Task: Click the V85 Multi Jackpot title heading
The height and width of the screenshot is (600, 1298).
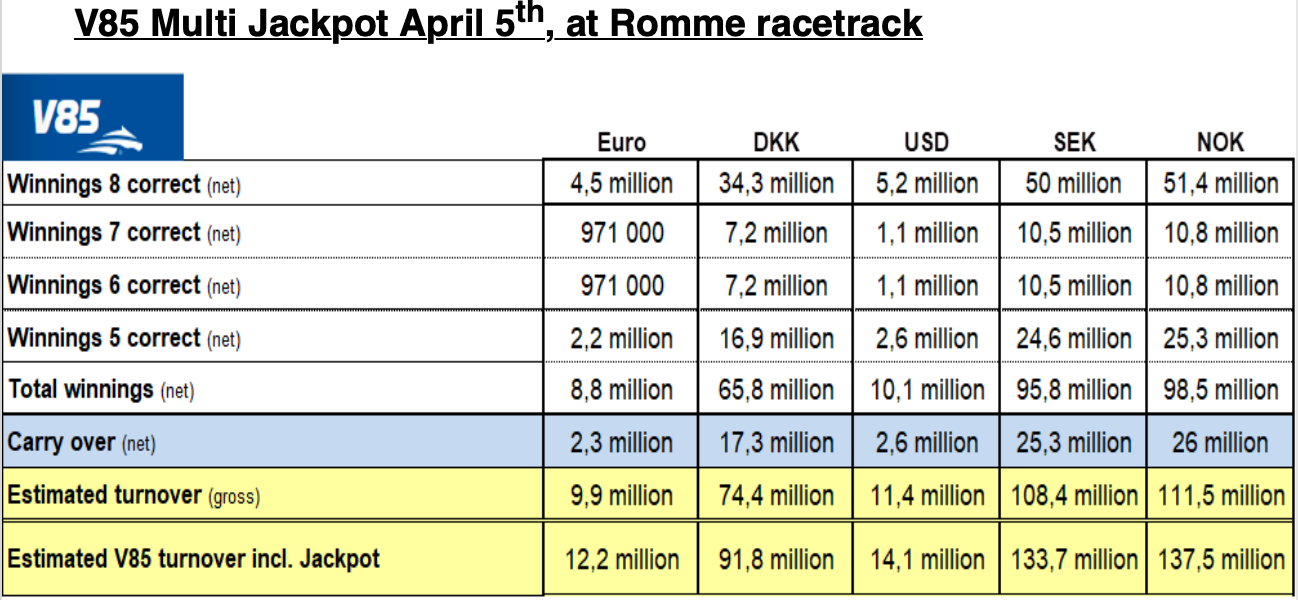Action: (498, 22)
